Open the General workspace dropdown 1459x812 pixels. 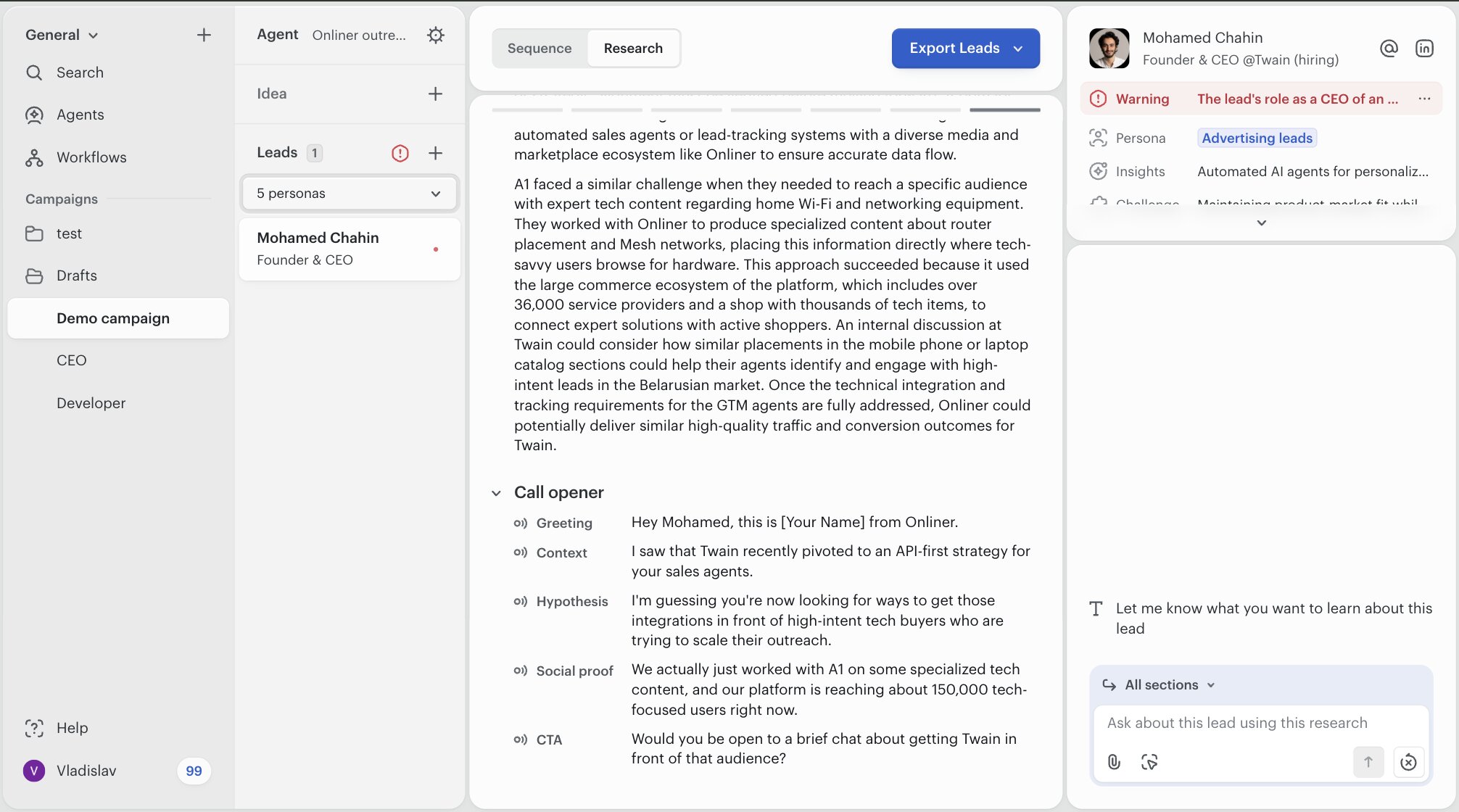61,35
